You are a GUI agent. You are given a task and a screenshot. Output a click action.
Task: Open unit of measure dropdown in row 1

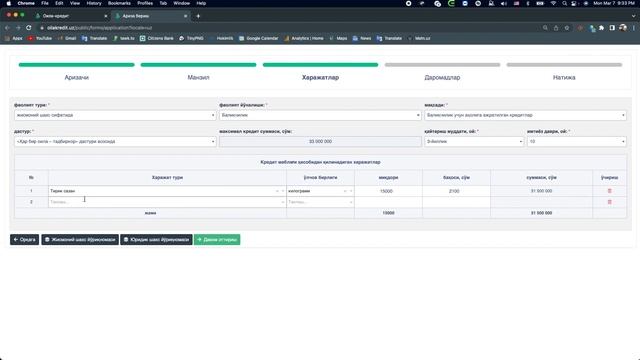point(320,191)
